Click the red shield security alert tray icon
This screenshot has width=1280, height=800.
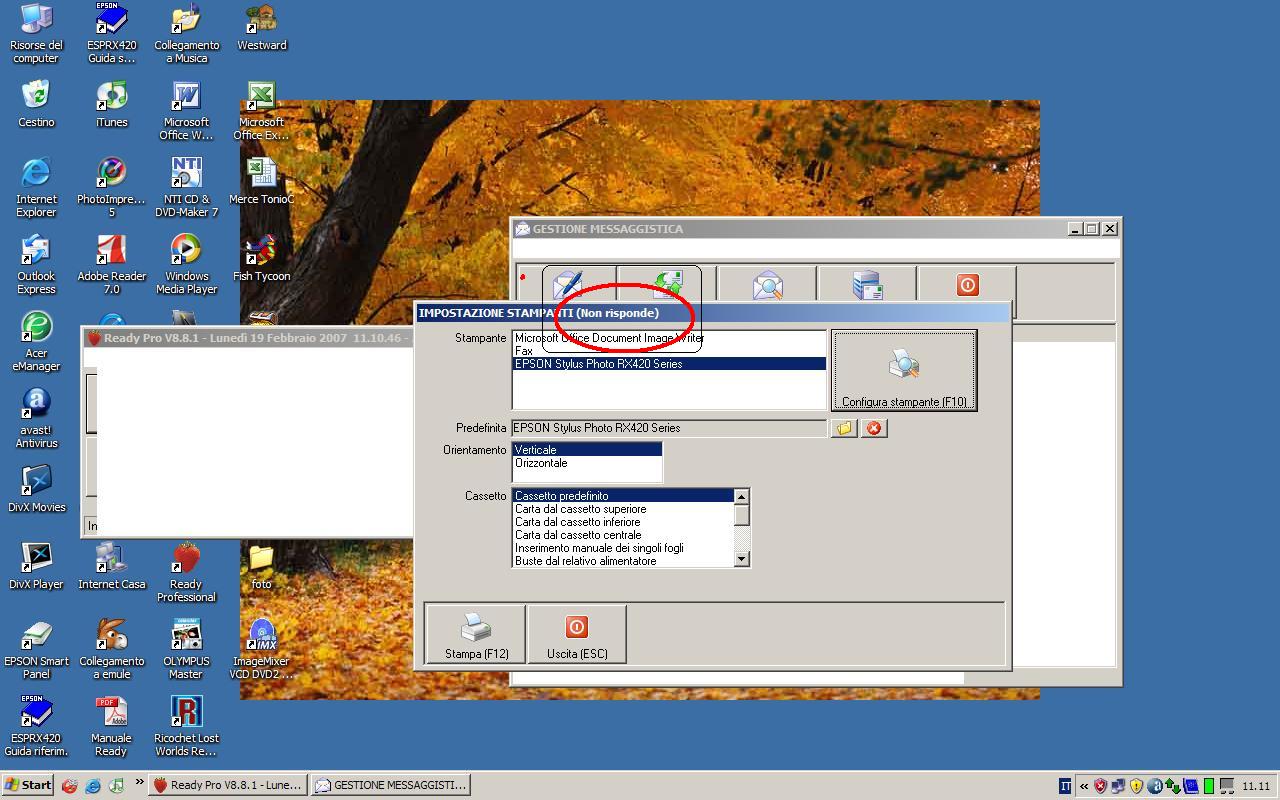1100,786
